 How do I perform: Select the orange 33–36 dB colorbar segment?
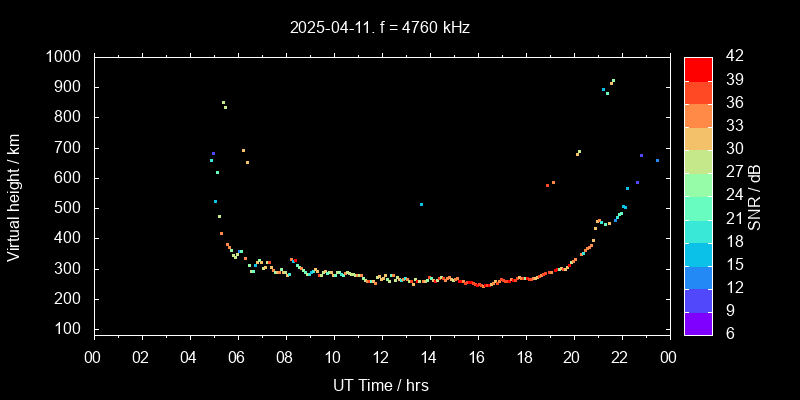pos(698,115)
